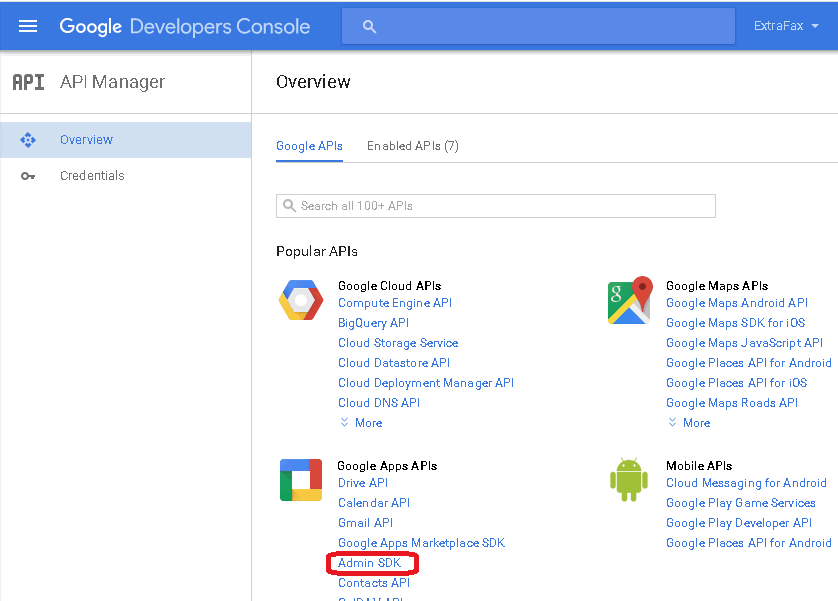Click the header search field
Image resolution: width=838 pixels, height=601 pixels.
tap(538, 26)
